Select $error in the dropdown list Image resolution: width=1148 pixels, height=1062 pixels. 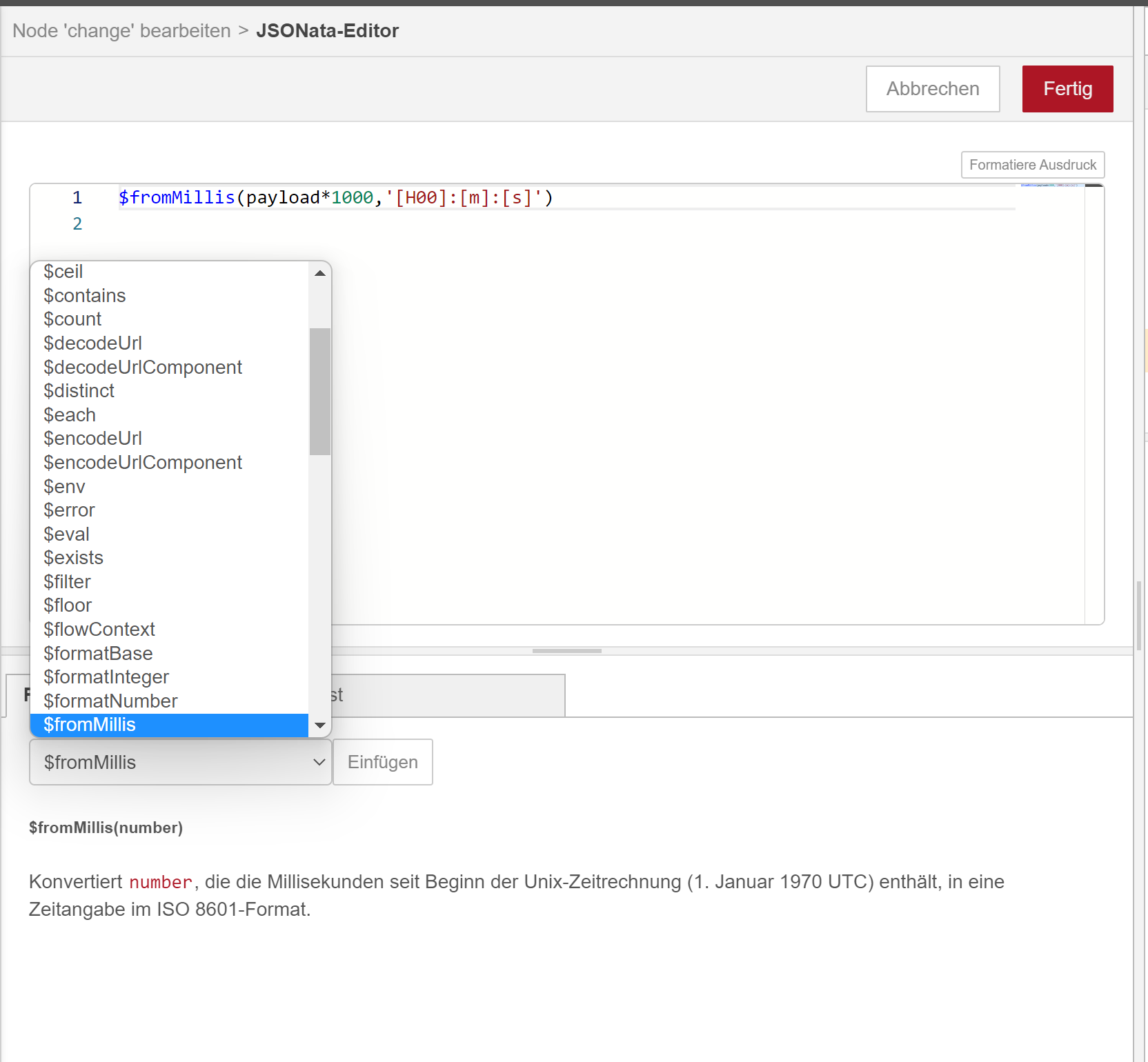(170, 510)
